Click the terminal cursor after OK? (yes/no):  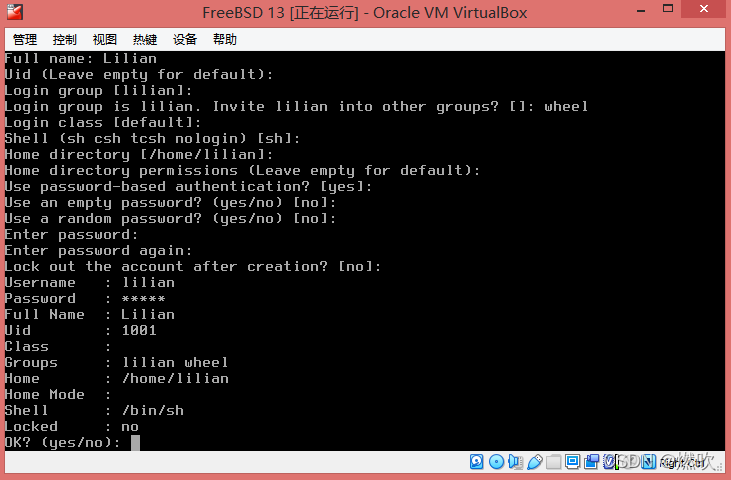(135, 443)
